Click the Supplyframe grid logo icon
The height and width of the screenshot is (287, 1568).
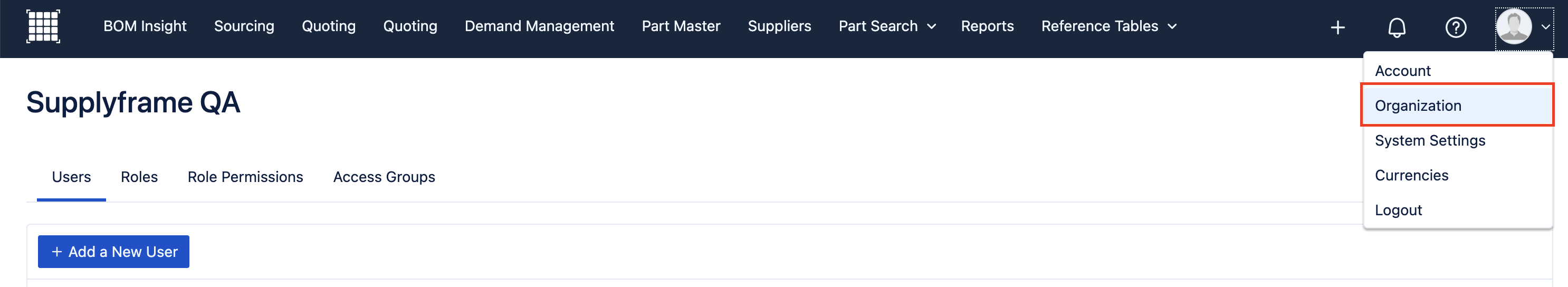pyautogui.click(x=43, y=26)
